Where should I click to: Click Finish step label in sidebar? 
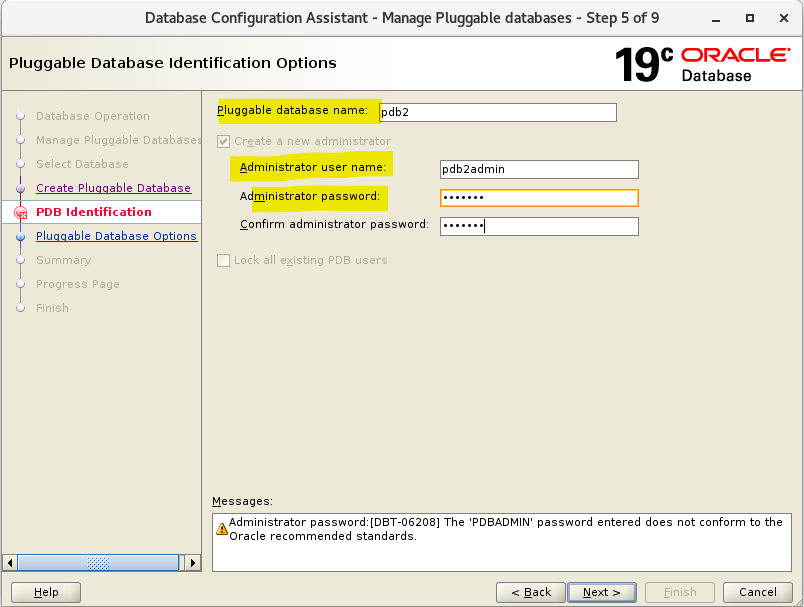(52, 308)
